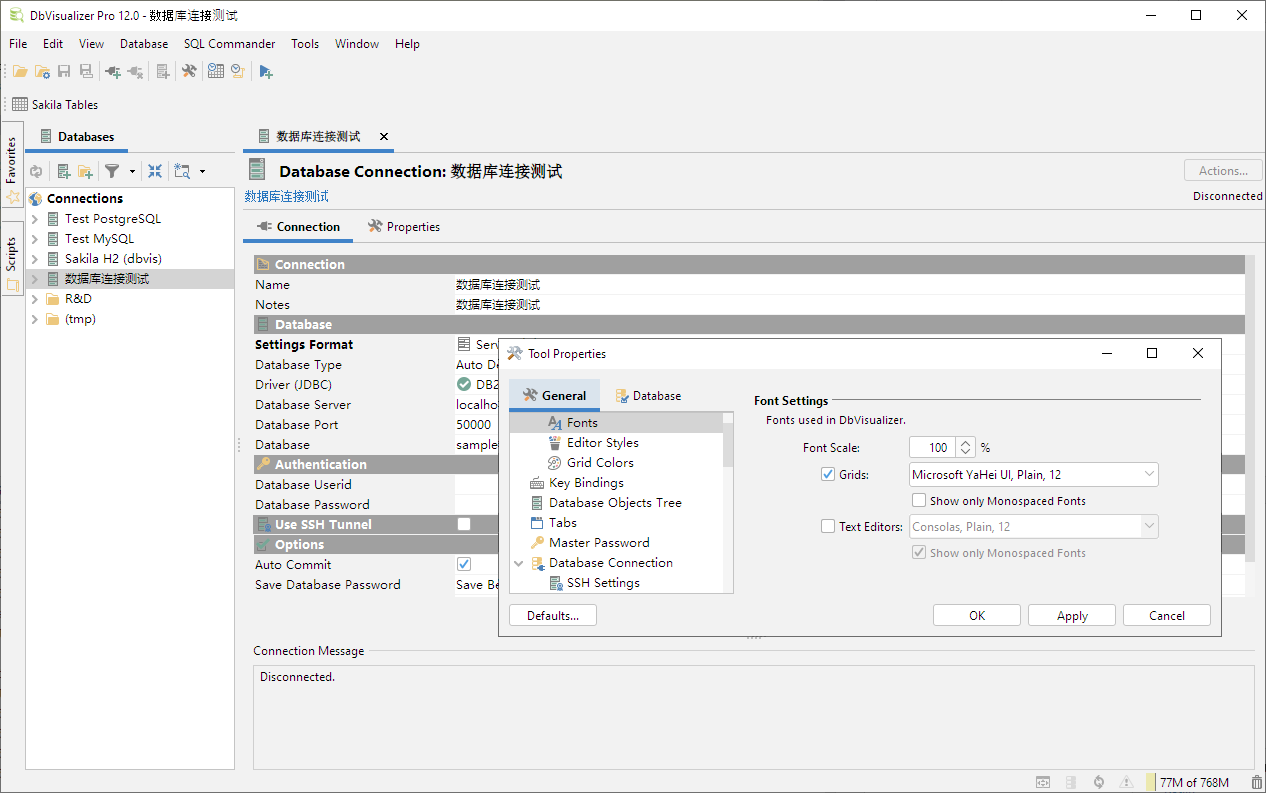Open the SQL Commander menu
Image resolution: width=1266 pixels, height=793 pixels.
(229, 44)
